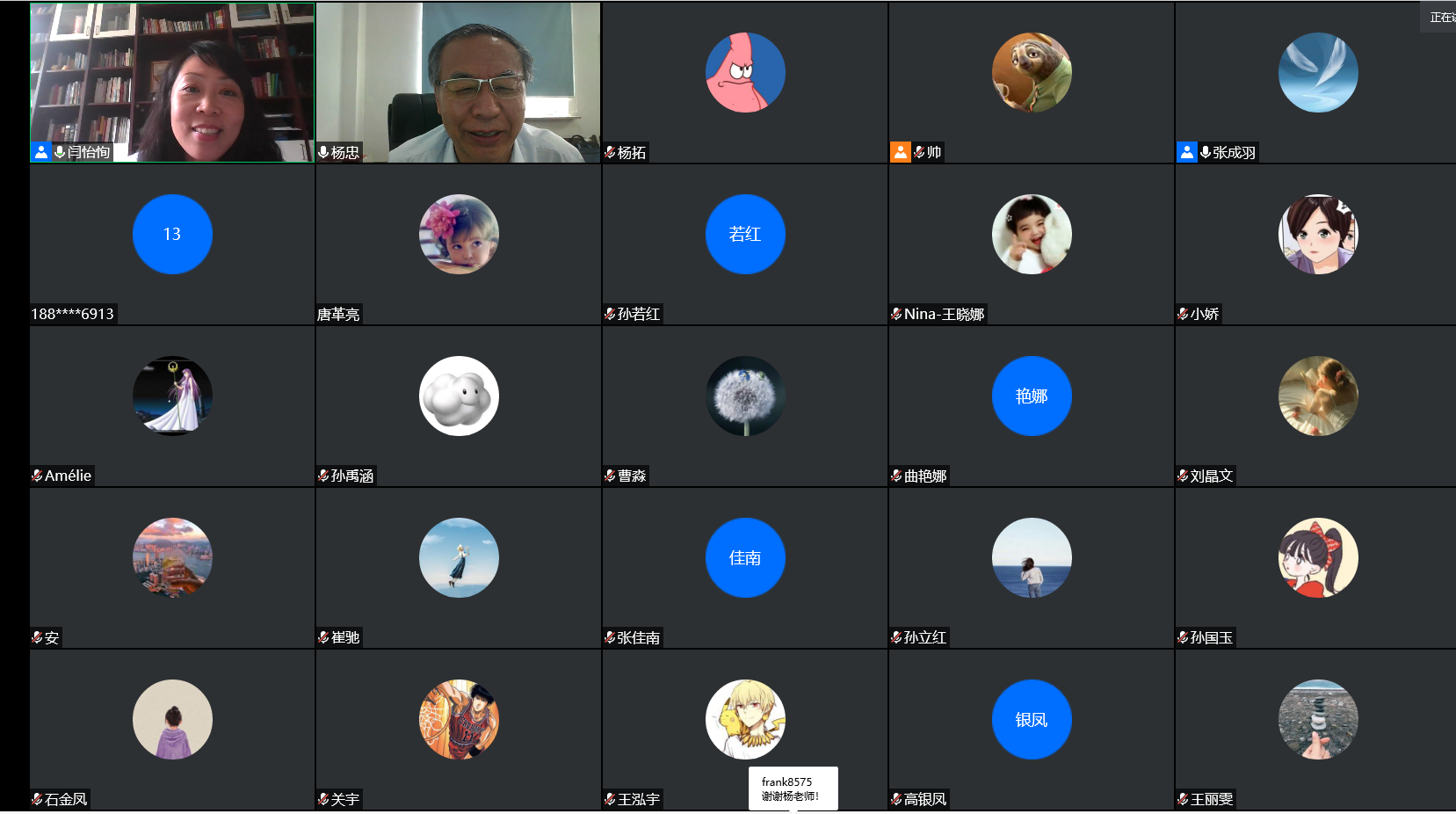The image size is (1456, 814).
Task: Click the muted mic icon for 高银凤
Action: [896, 799]
